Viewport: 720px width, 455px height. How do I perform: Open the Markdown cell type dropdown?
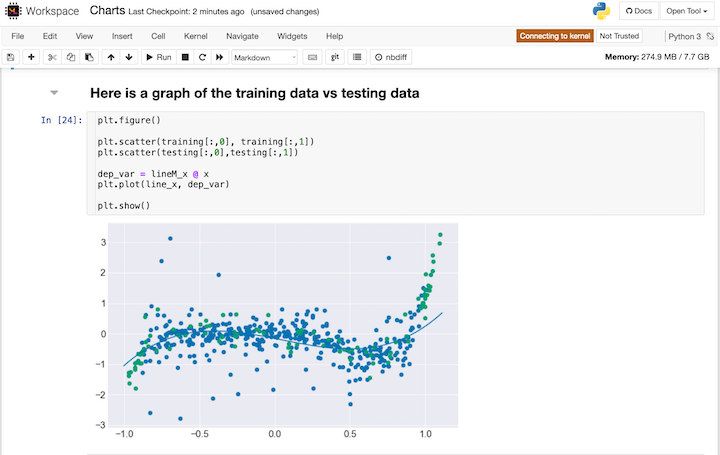pyautogui.click(x=264, y=57)
